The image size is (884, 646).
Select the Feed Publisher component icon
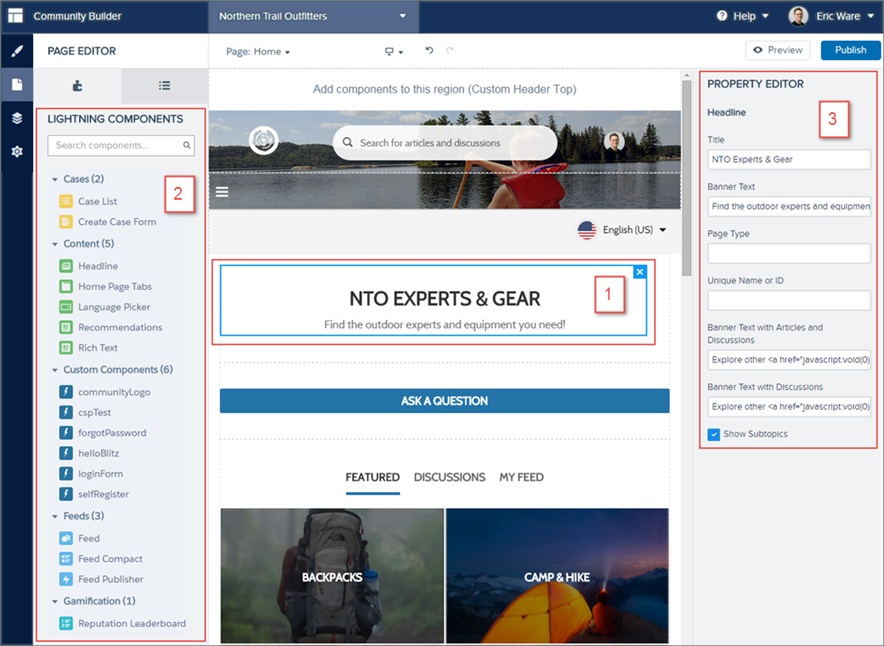coord(66,579)
